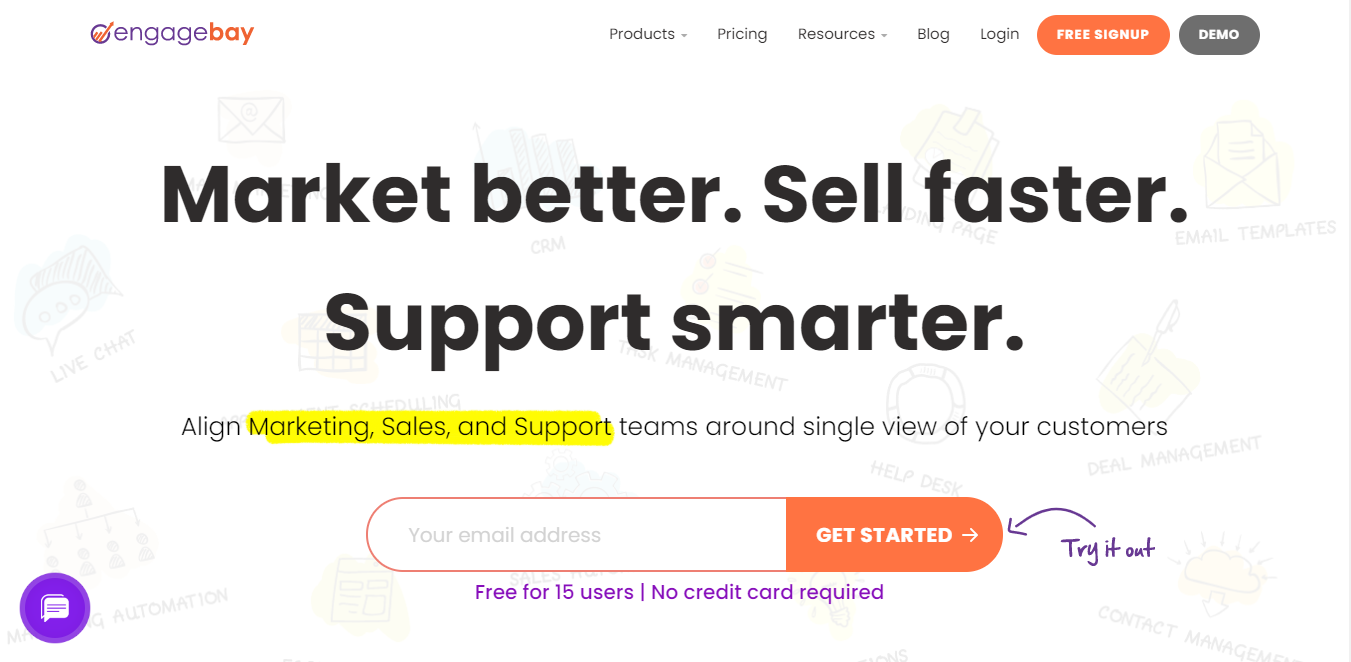Click the email address input field
Screen dimensions: 1351x662
click(x=575, y=534)
